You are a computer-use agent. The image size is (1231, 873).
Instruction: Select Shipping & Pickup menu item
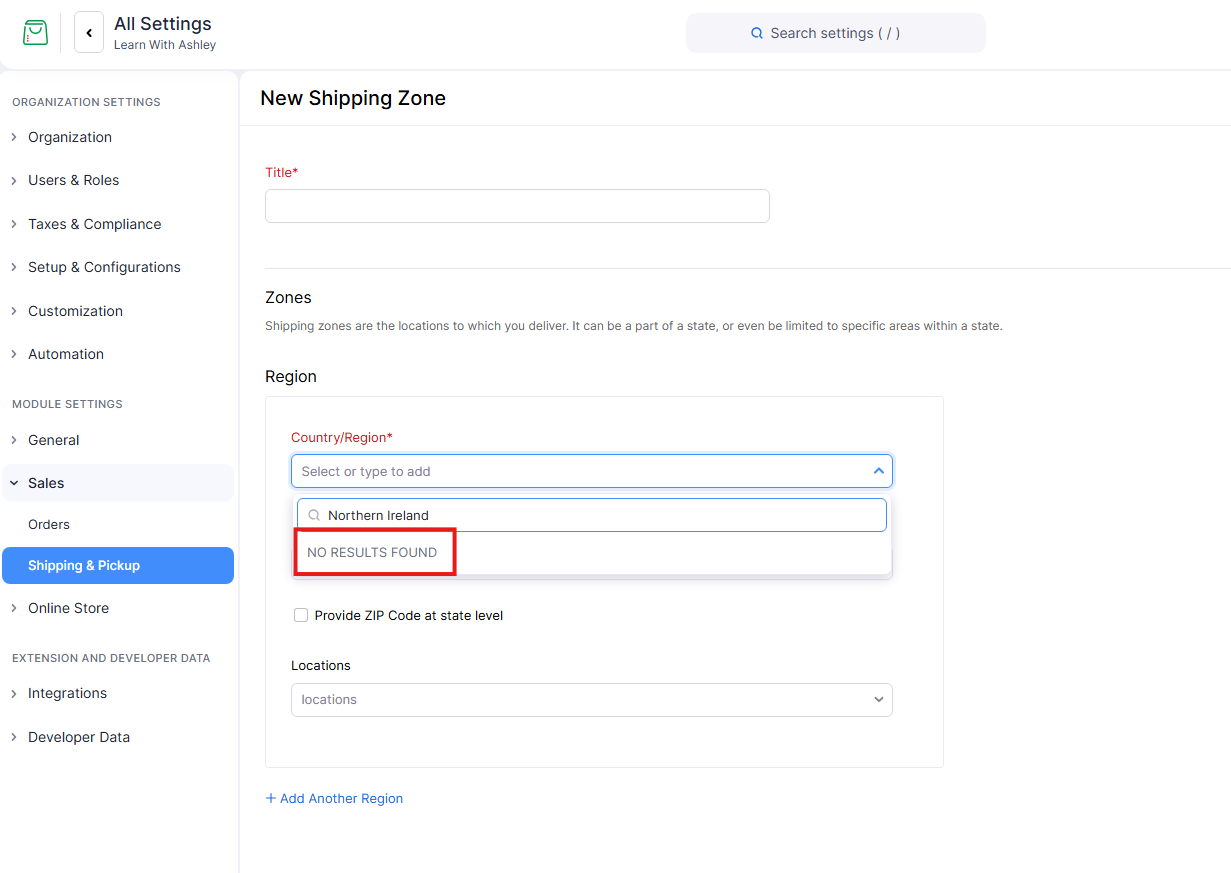coord(84,565)
